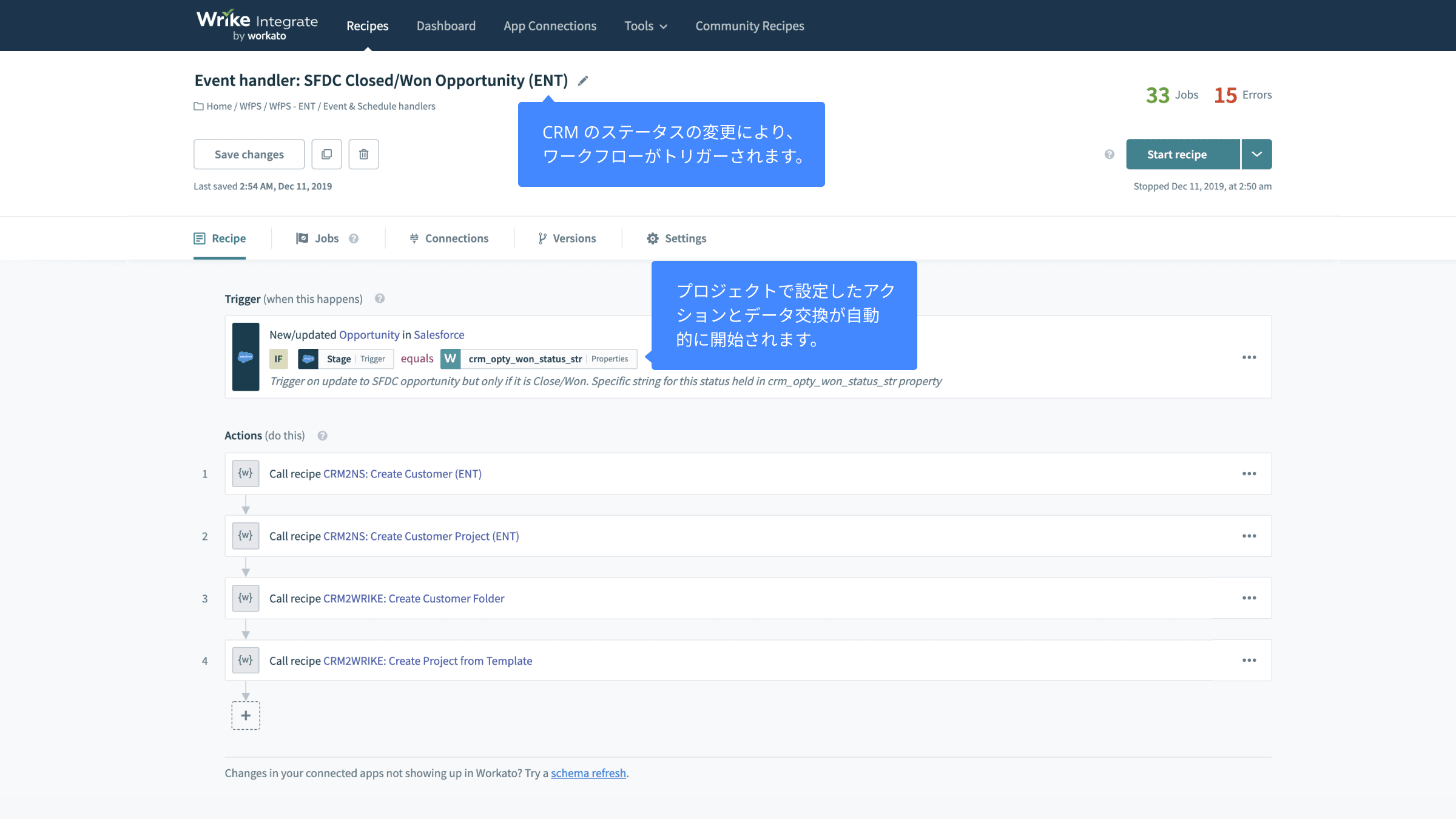Open the WfPS - ENT breadcrumb link

click(292, 106)
